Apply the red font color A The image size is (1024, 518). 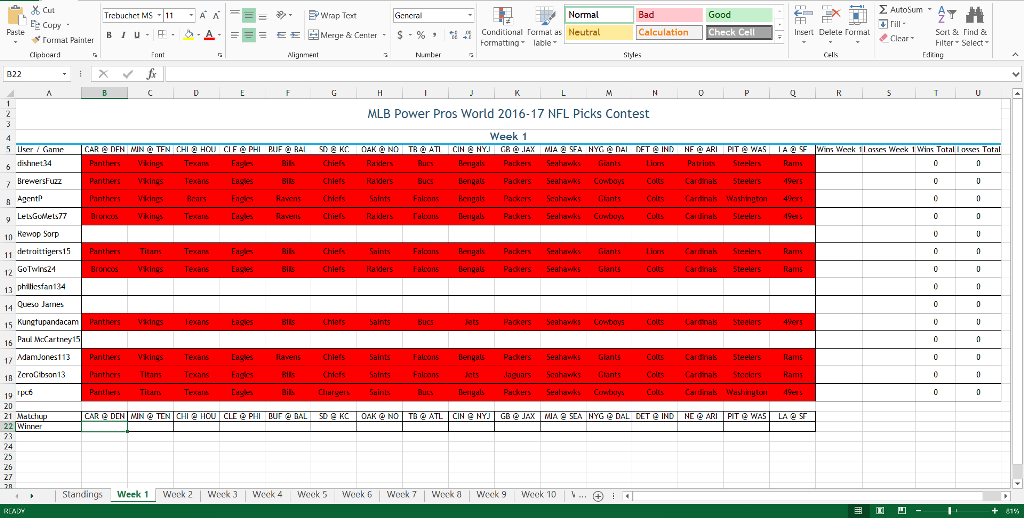click(209, 35)
